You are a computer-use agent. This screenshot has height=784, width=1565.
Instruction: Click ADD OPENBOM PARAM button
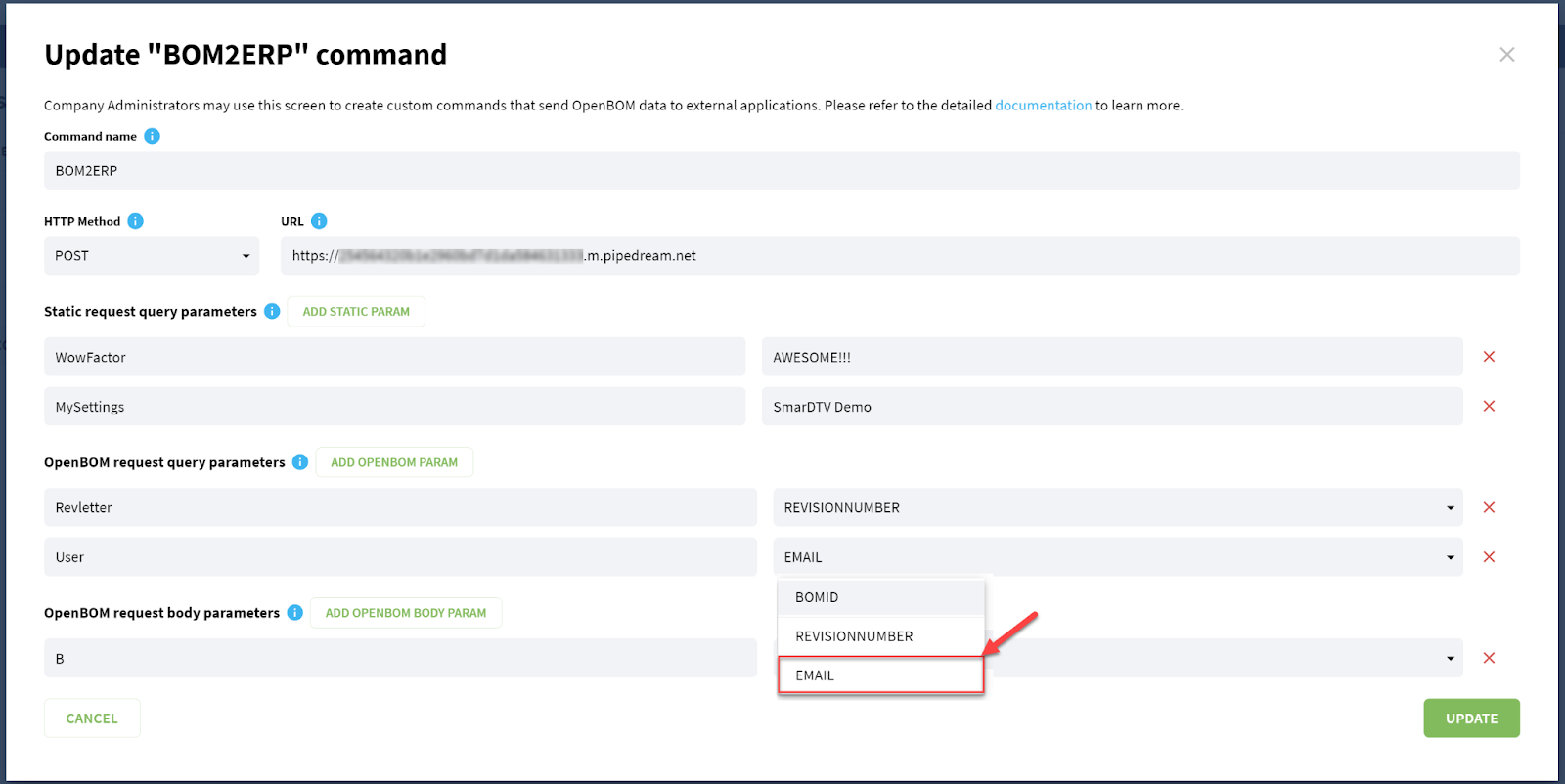pos(394,462)
